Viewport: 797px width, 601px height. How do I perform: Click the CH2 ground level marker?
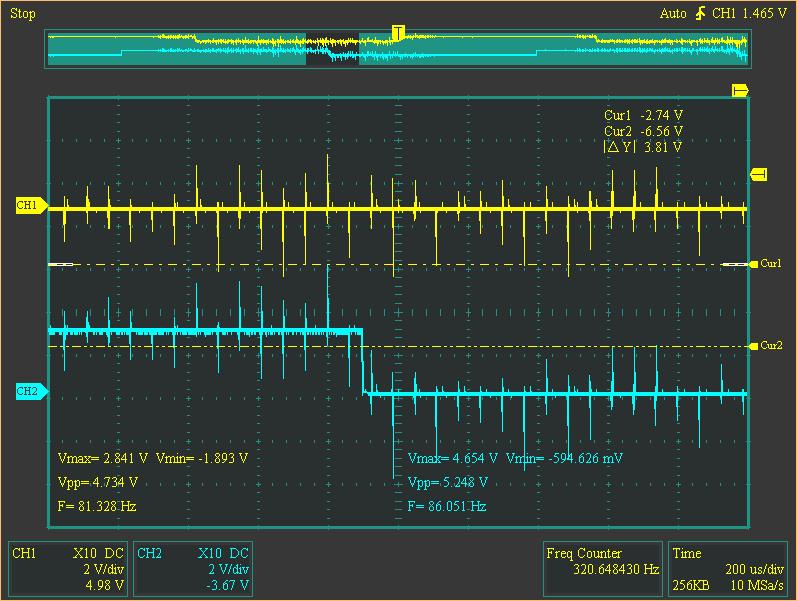point(30,392)
